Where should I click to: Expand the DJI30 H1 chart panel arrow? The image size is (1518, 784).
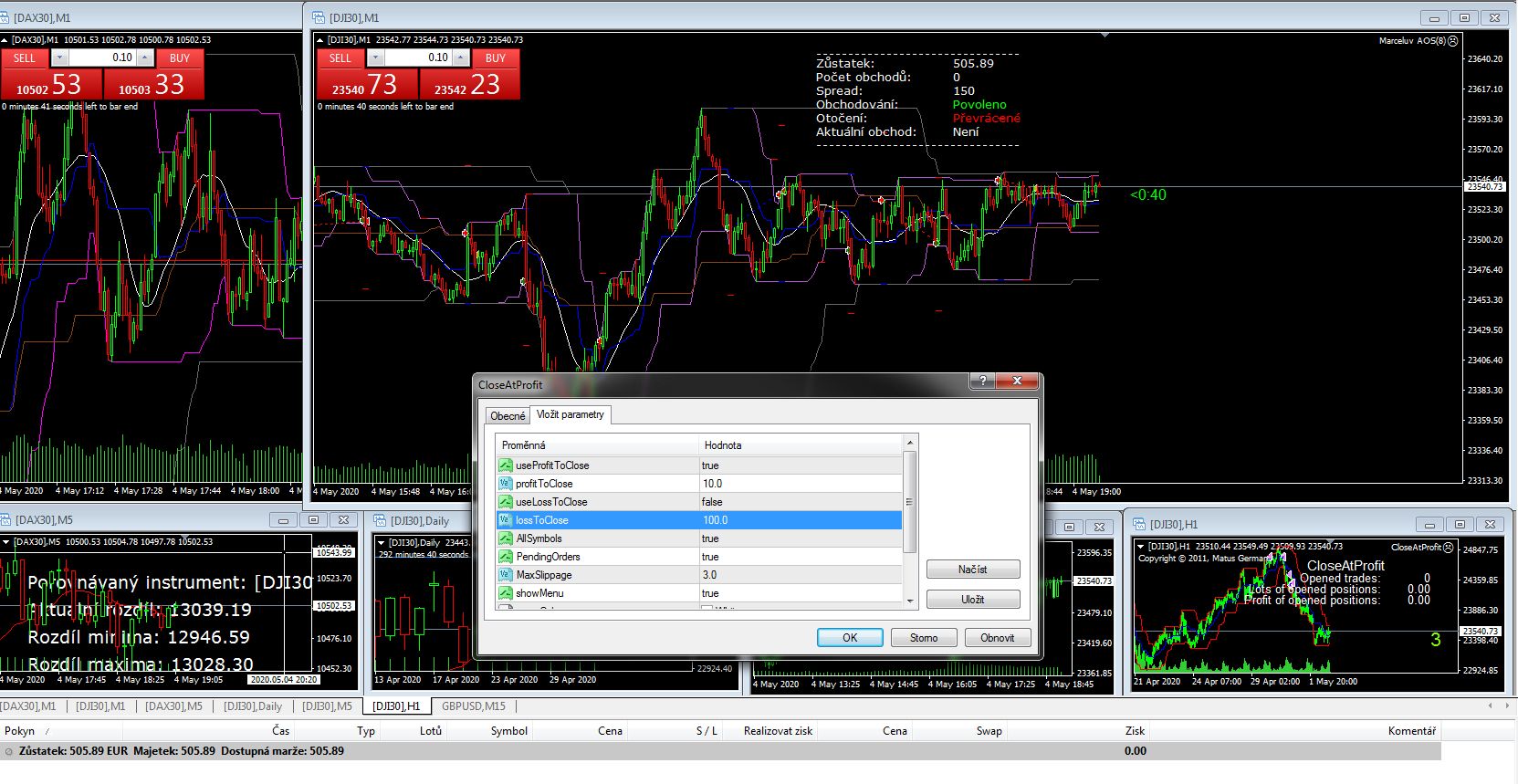click(1140, 547)
